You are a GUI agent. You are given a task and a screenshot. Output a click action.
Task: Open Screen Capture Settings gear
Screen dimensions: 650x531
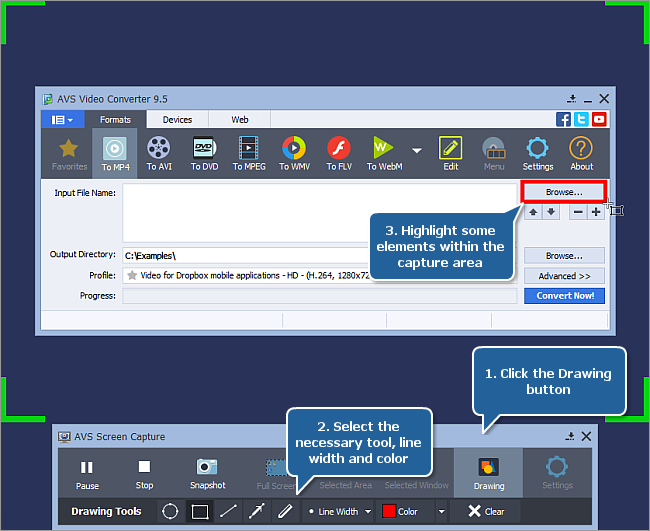(x=557, y=473)
